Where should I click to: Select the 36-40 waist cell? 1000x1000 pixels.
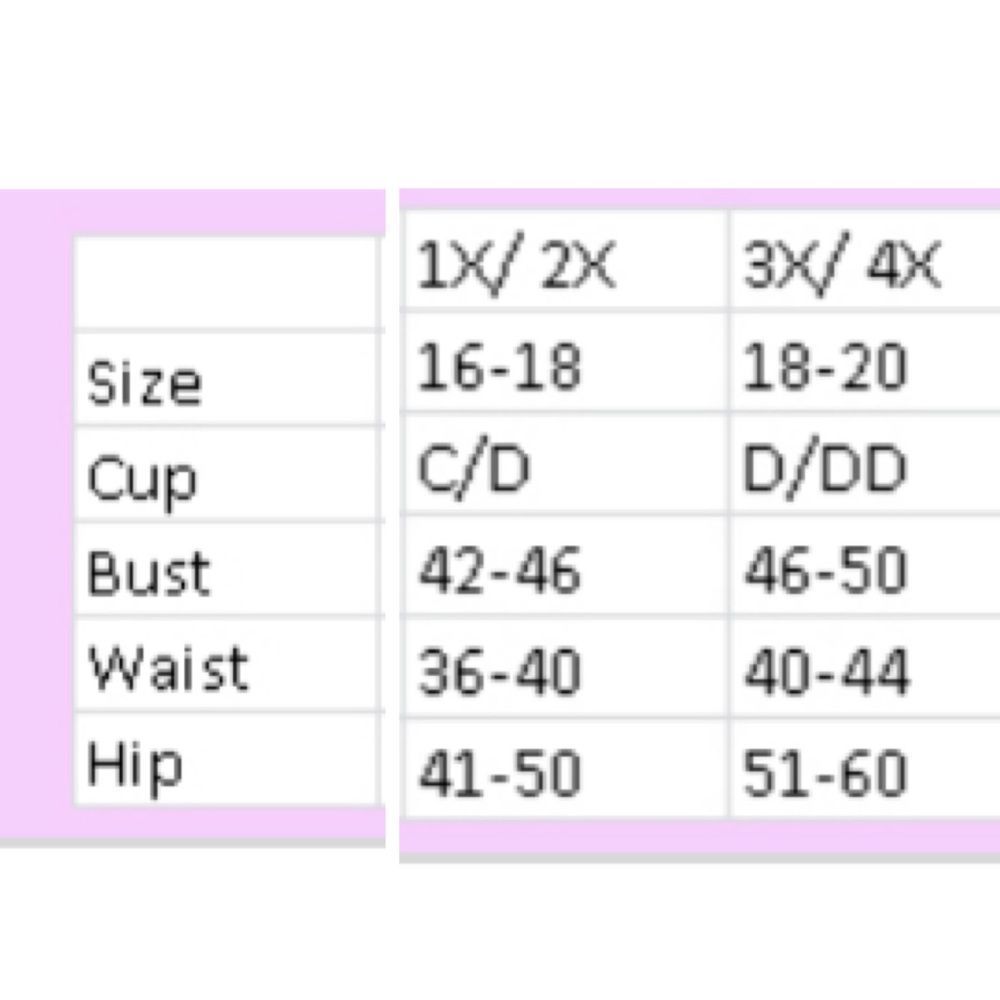(498, 671)
